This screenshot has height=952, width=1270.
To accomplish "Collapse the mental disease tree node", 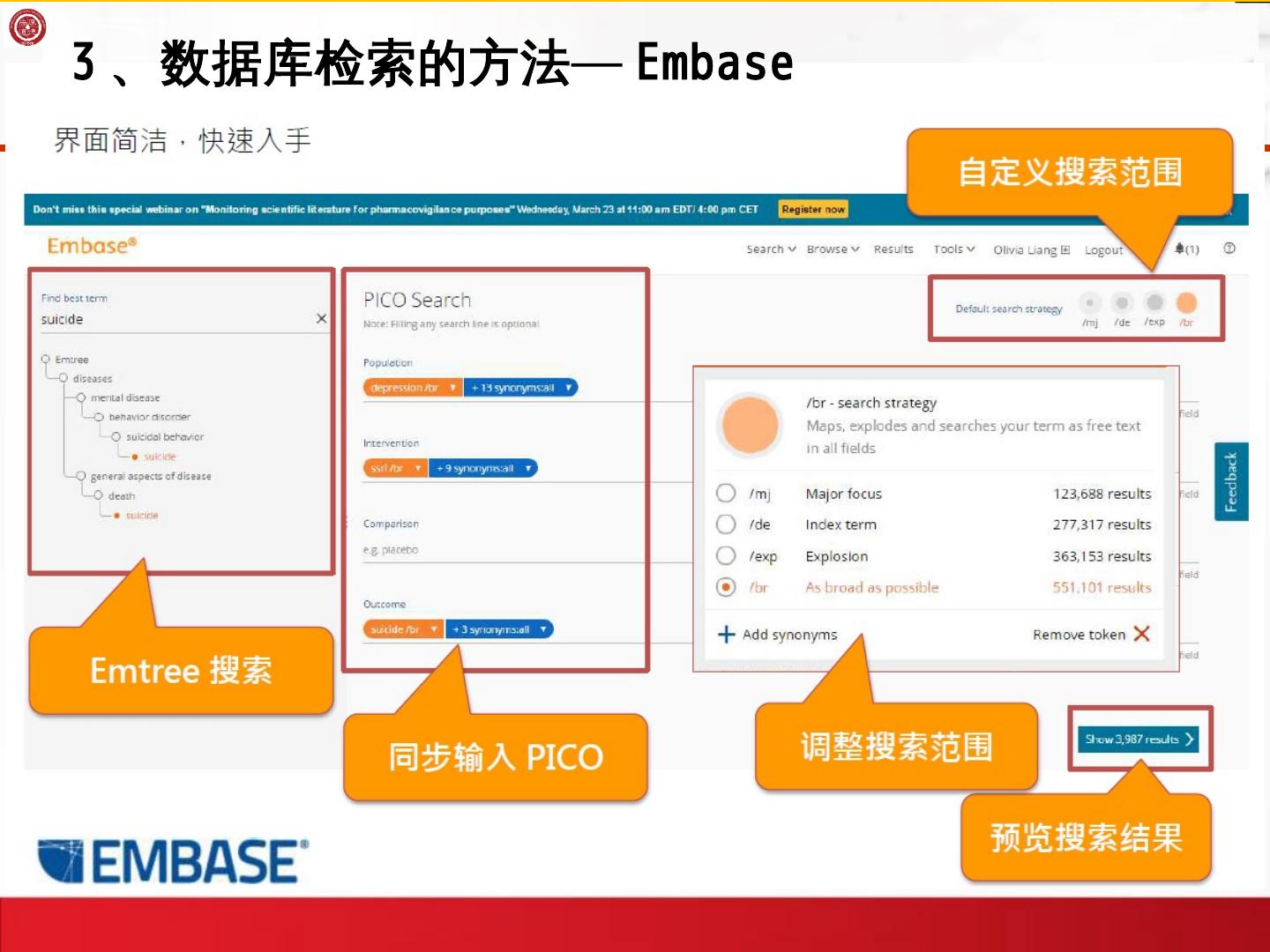I will pyautogui.click(x=81, y=398).
